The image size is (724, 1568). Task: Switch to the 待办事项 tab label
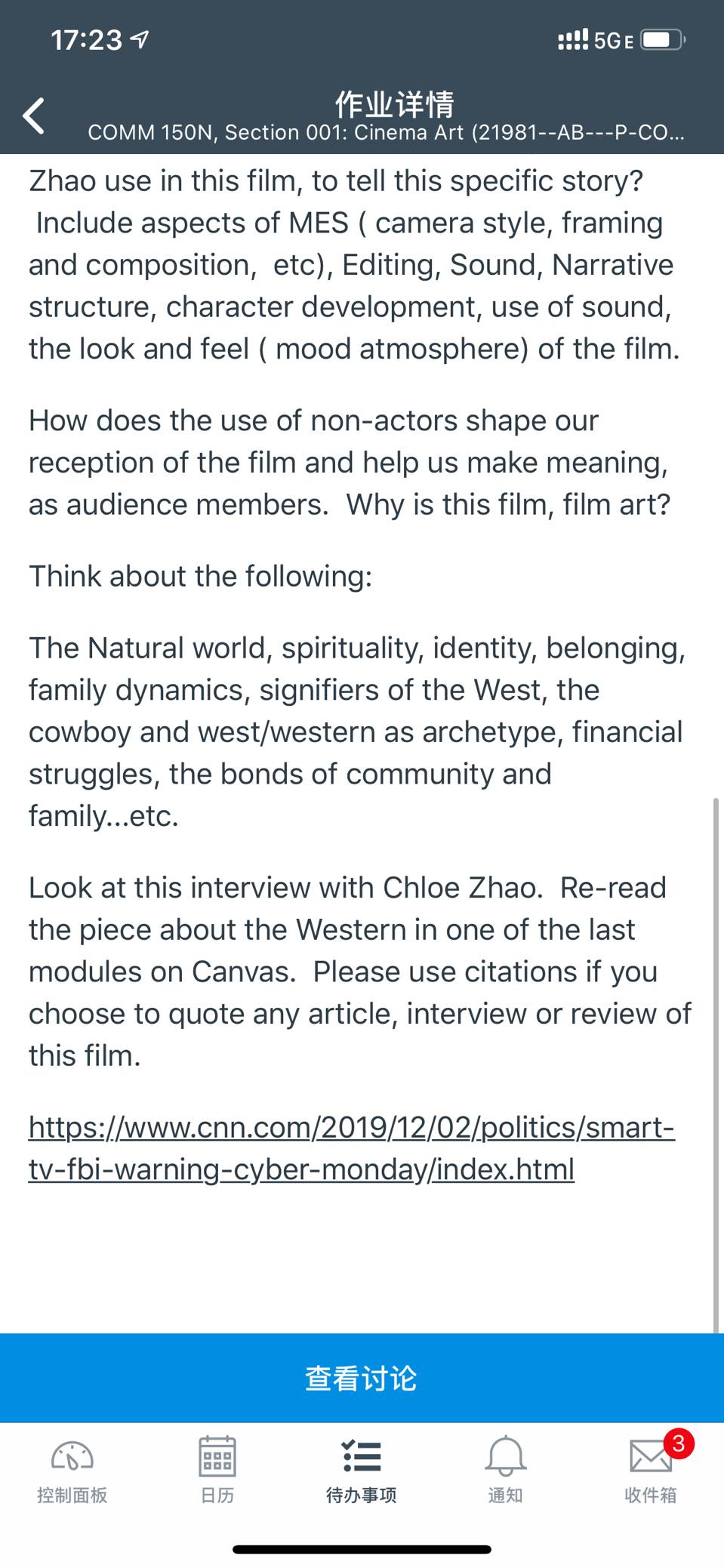[x=362, y=1495]
